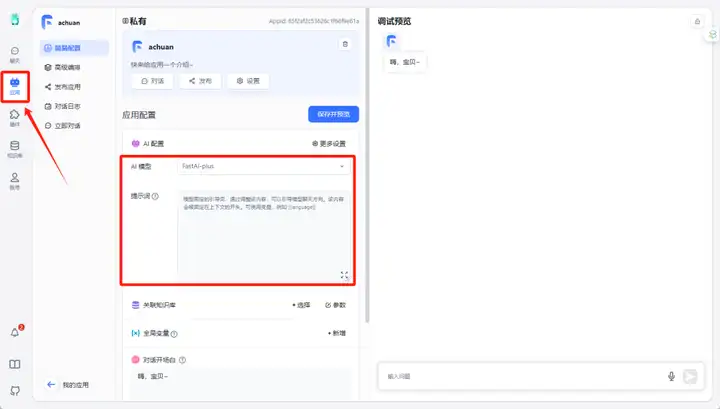Select the 简易配置 simple config tab
The width and height of the screenshot is (720, 409).
(74, 48)
